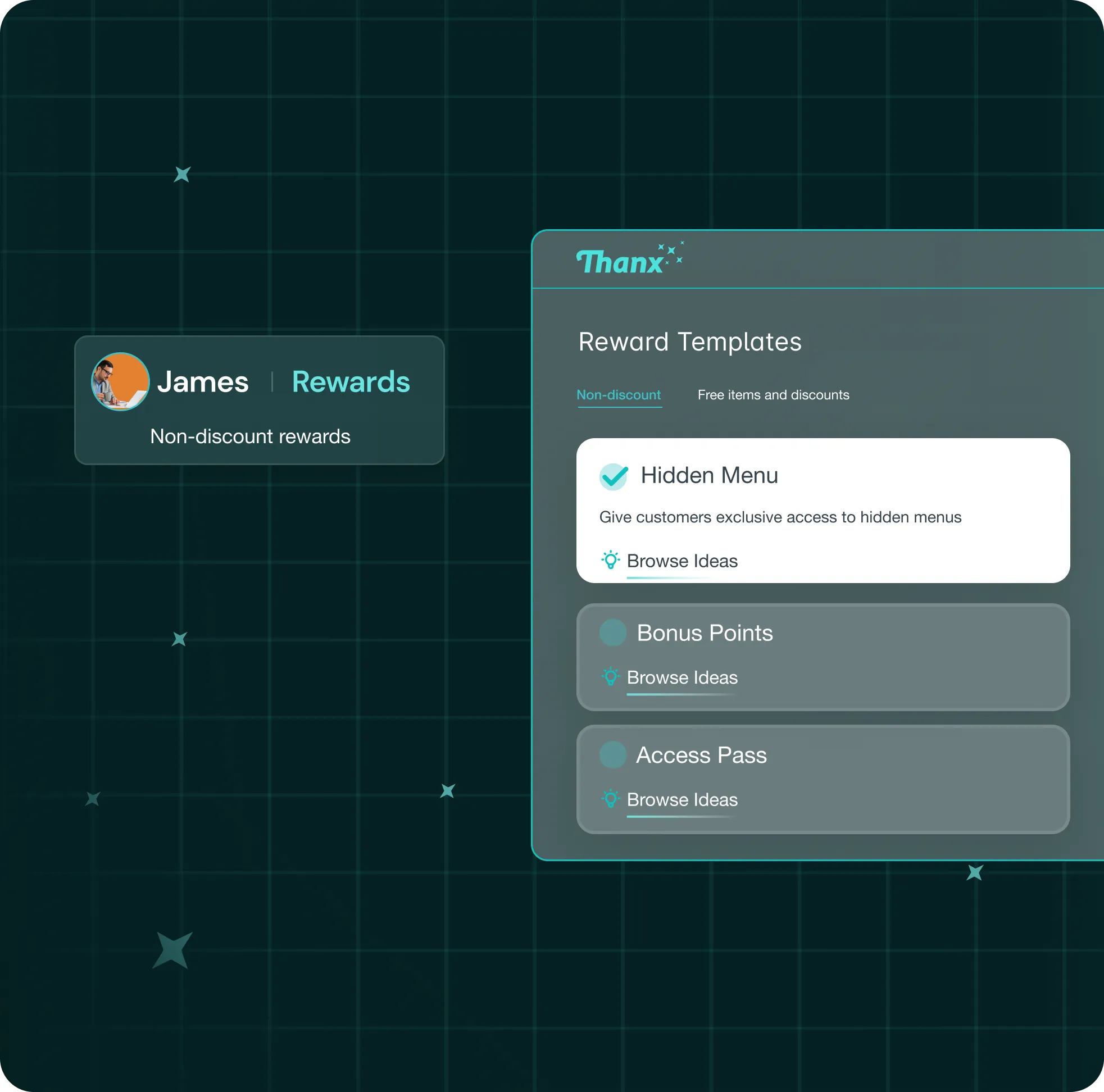This screenshot has height=1092, width=1104.
Task: Click lightbulb icon in Access Pass card
Action: [610, 799]
